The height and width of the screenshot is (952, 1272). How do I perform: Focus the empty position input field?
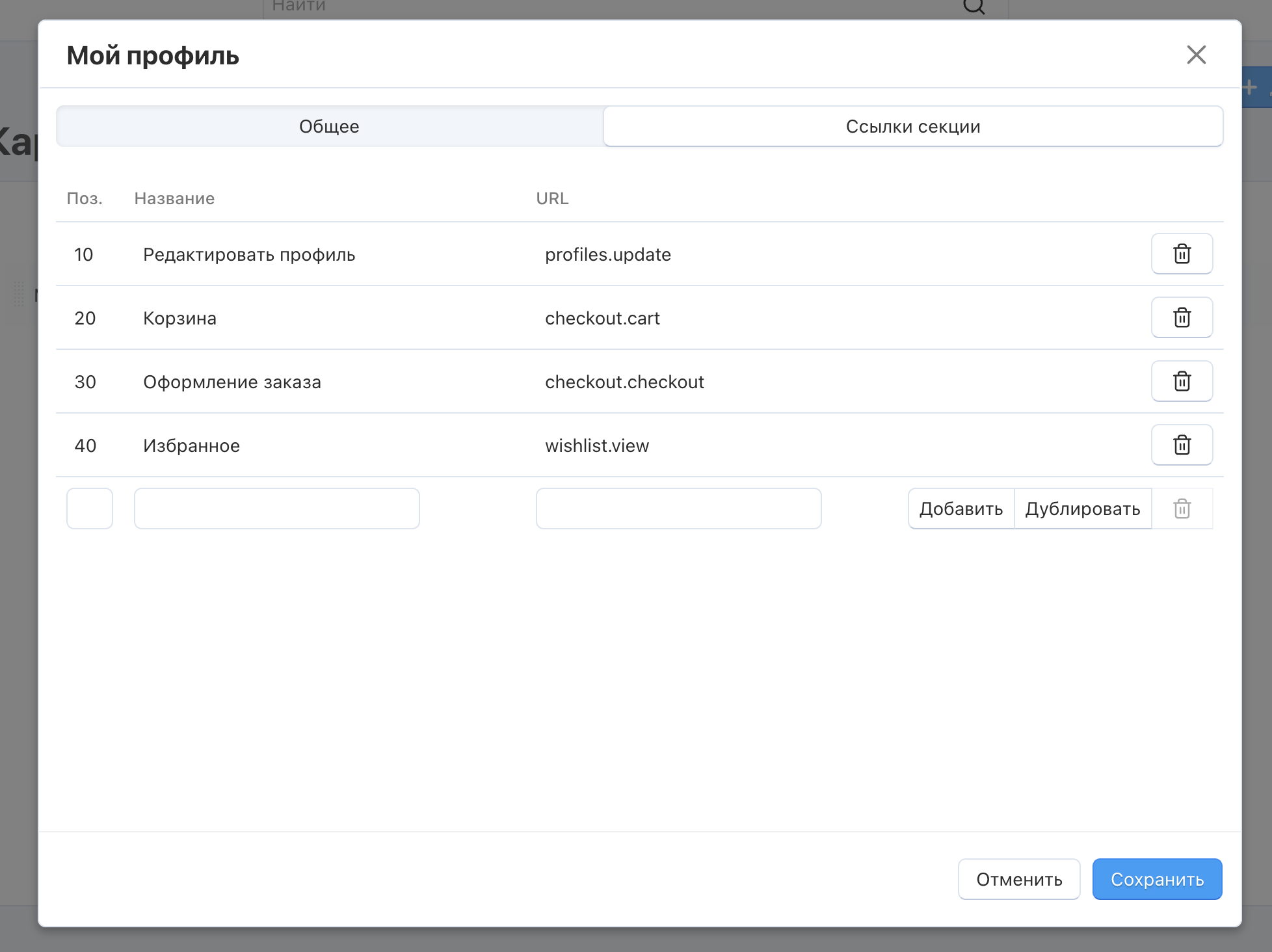(90, 509)
